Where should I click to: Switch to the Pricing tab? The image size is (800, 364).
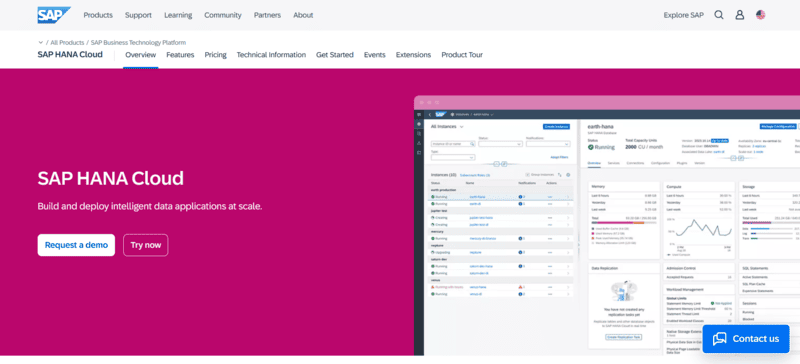(215, 55)
